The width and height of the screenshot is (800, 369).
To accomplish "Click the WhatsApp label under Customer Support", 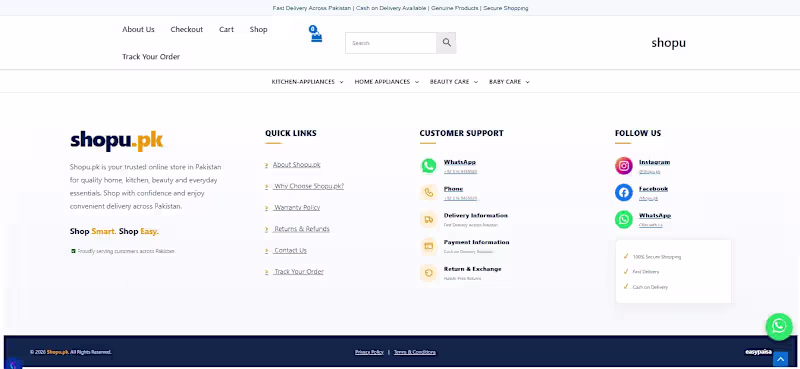I will click(x=460, y=162).
